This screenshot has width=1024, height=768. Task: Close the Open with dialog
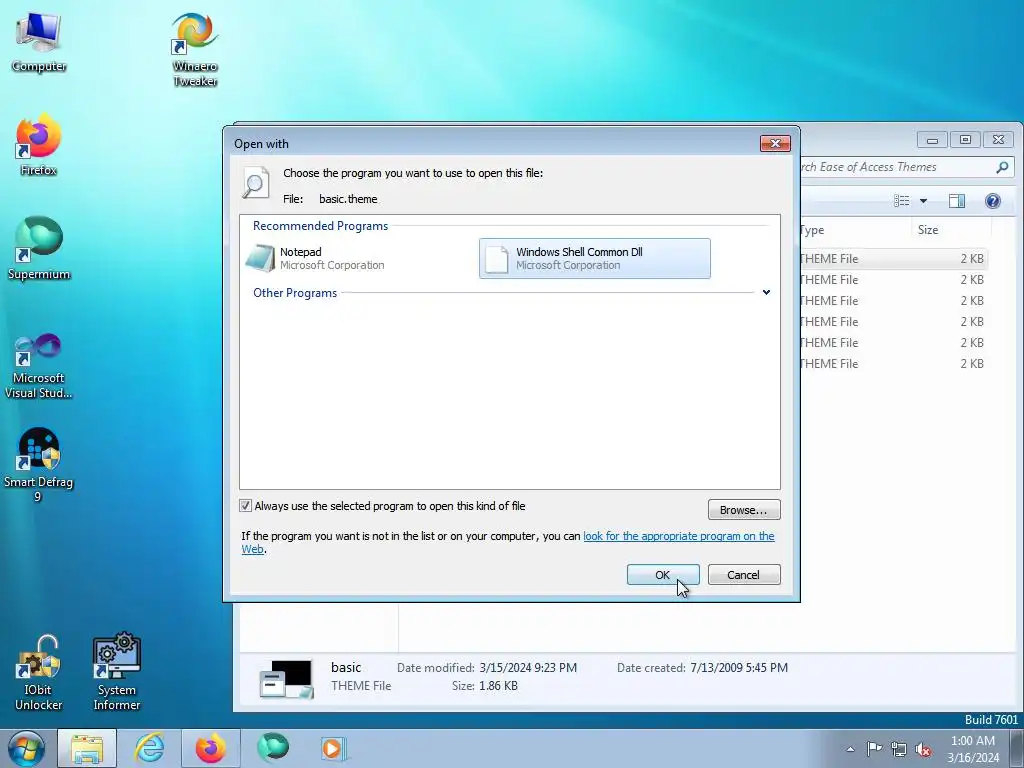pos(775,143)
